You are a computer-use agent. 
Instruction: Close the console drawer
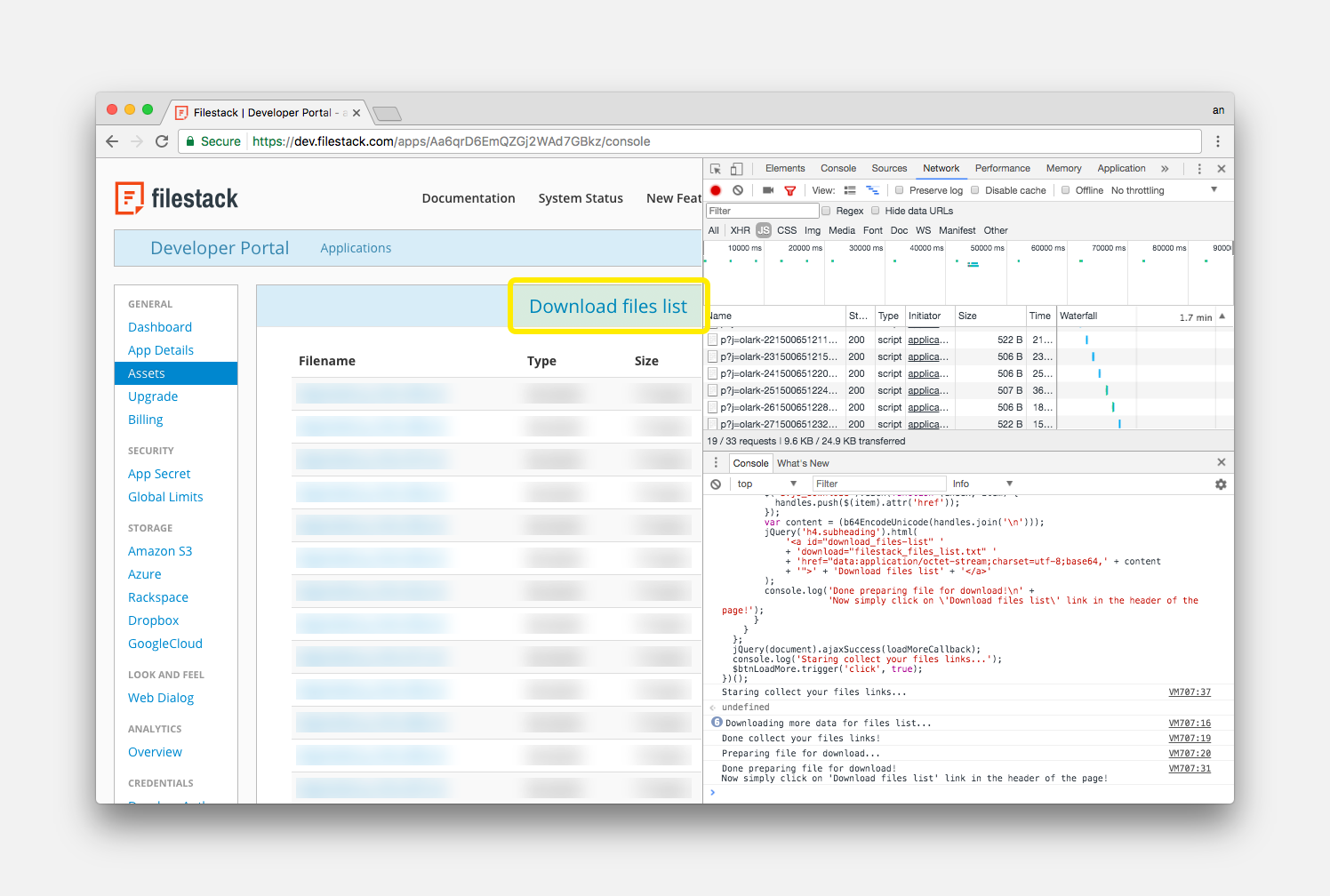(1222, 462)
